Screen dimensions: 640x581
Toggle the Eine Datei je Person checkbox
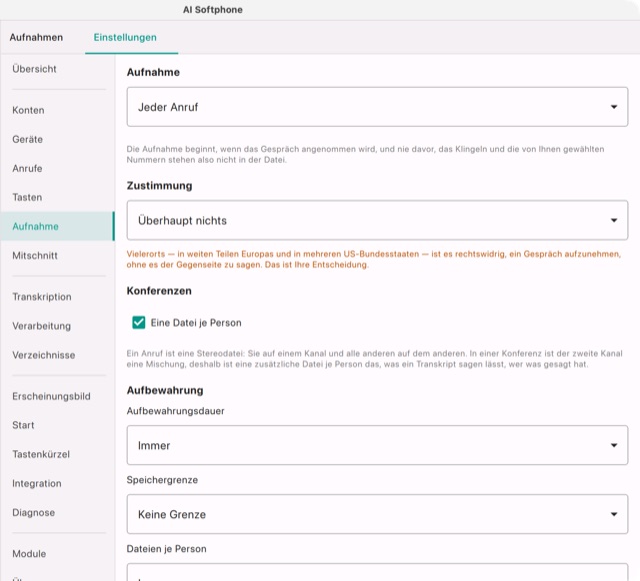point(139,323)
